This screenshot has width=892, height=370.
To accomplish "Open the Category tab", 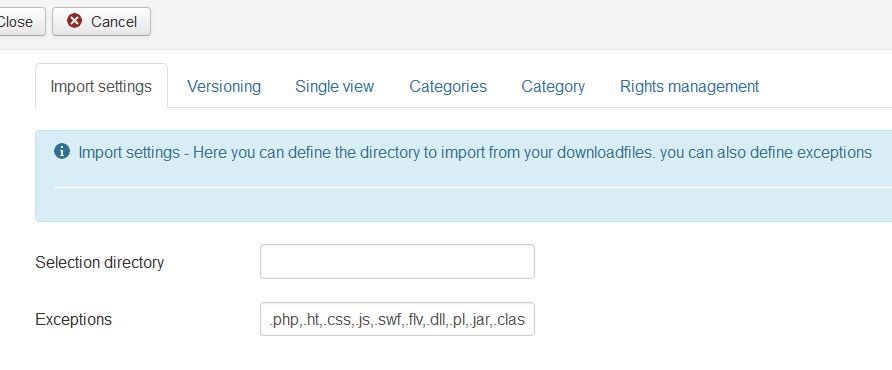I will [x=553, y=86].
